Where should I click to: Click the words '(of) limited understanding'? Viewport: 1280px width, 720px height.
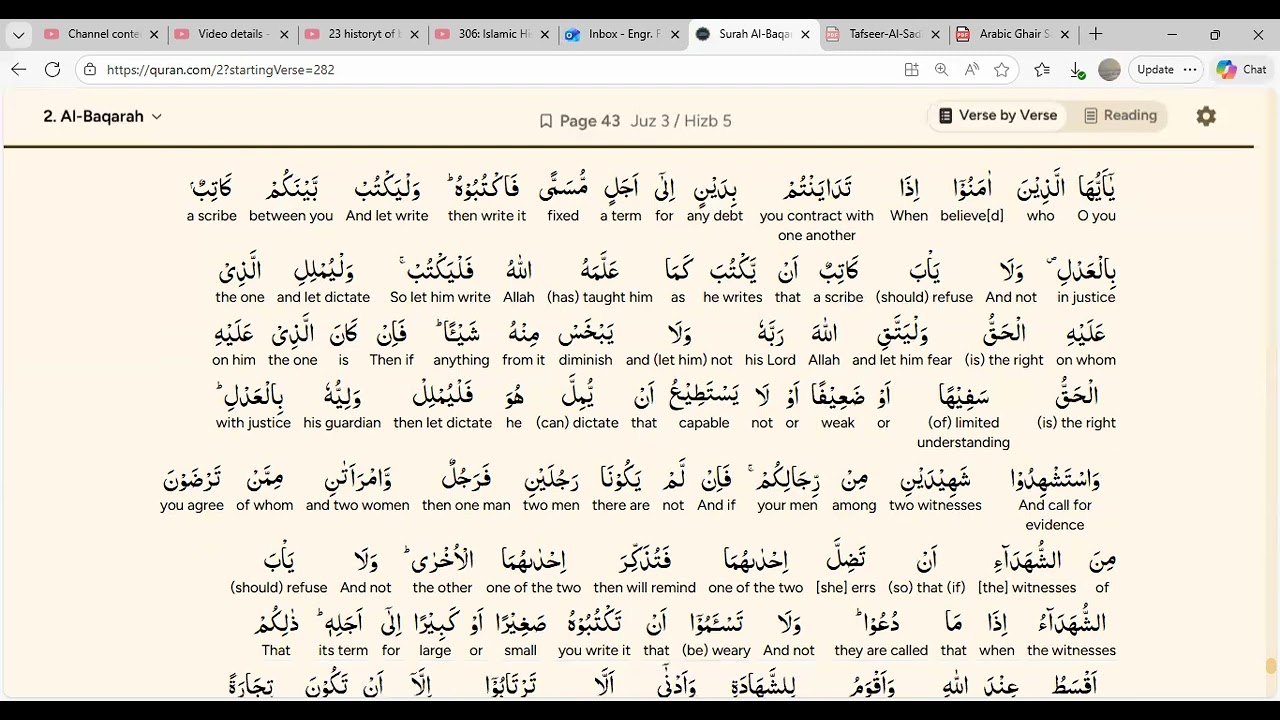[964, 433]
